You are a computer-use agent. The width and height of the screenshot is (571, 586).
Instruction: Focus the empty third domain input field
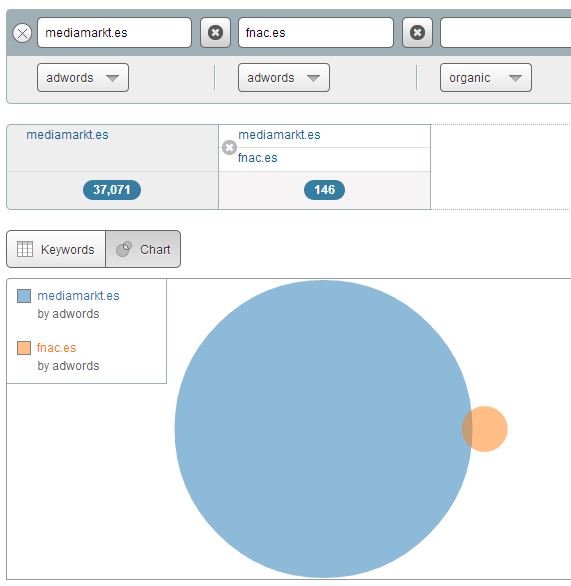[506, 33]
